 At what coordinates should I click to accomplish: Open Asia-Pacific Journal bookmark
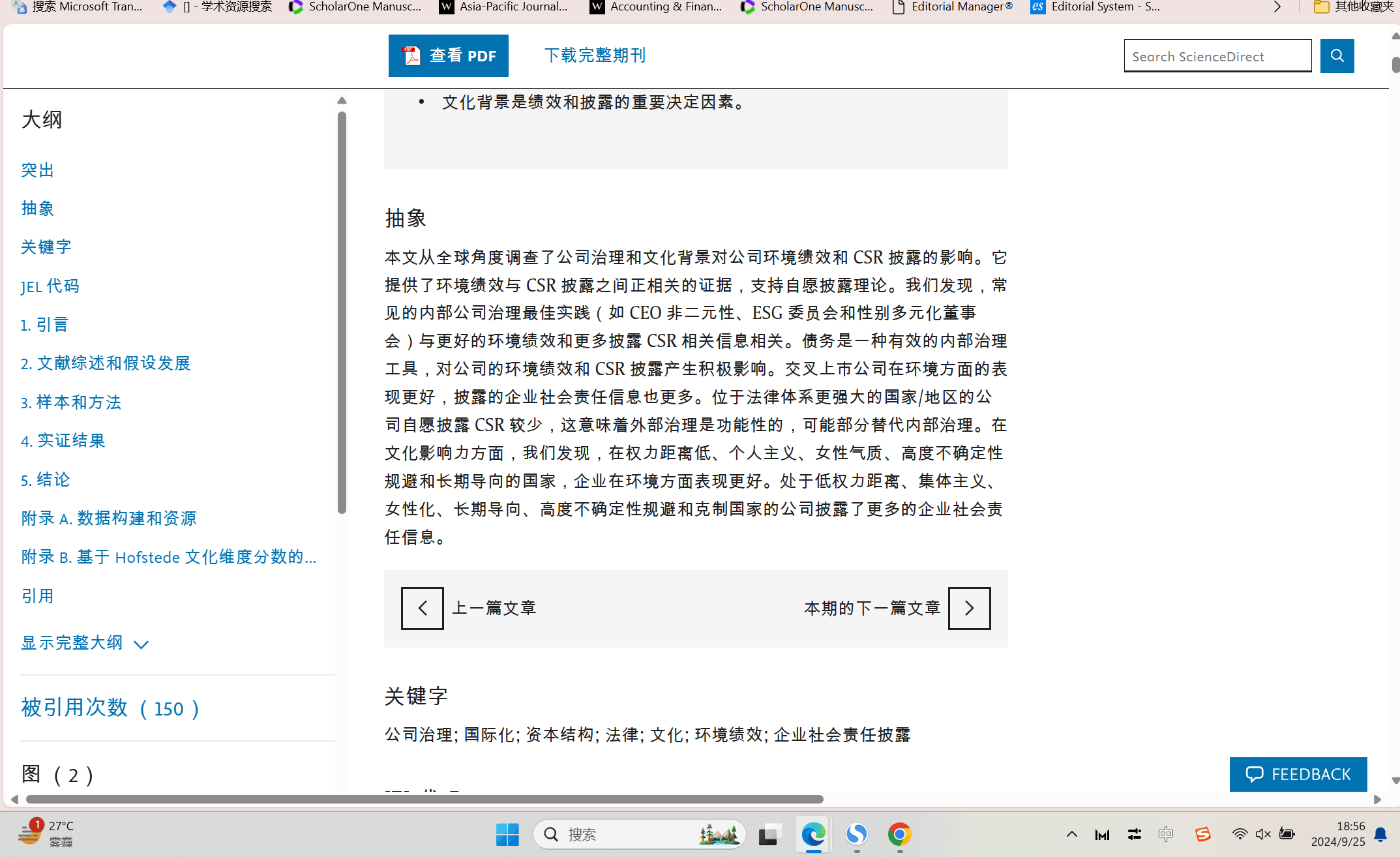503,7
